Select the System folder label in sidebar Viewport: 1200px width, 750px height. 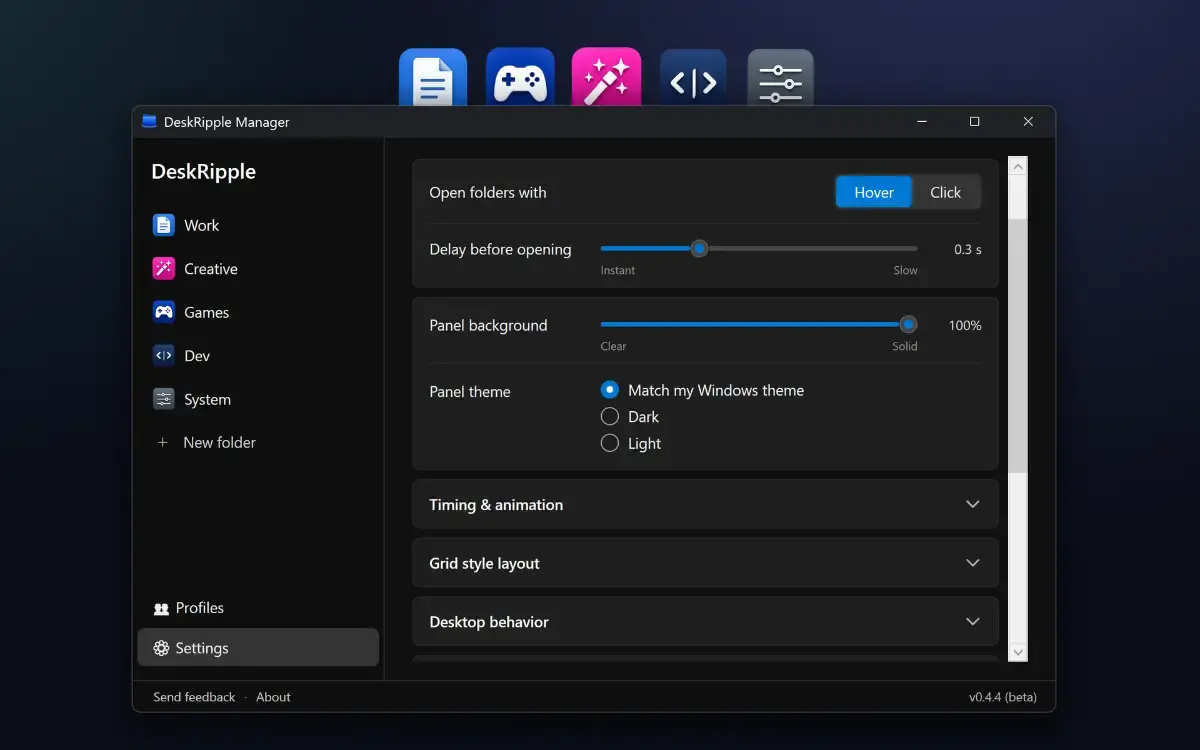point(207,399)
